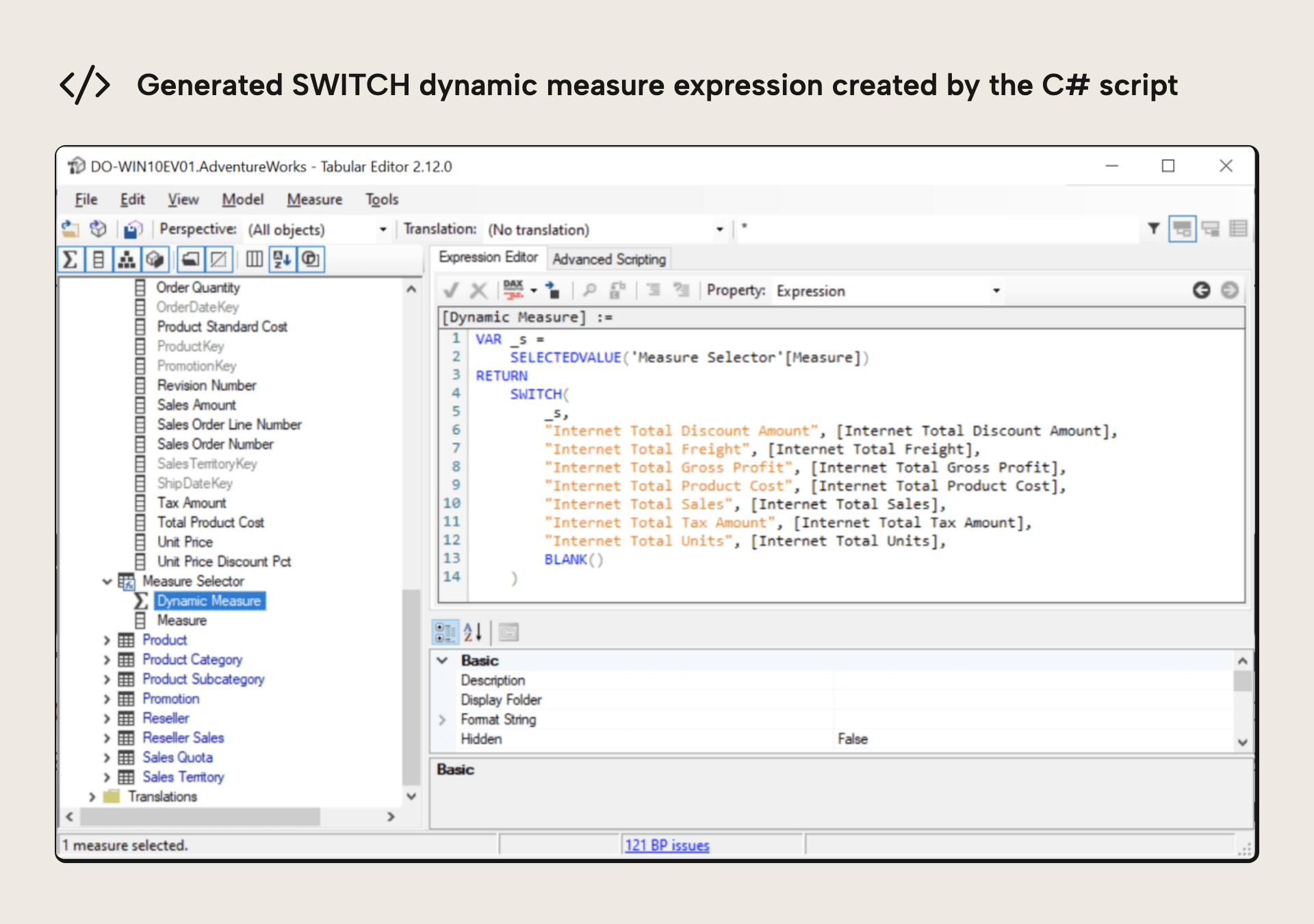Select flat list filter view icon
This screenshot has width=1314, height=924.
[1238, 229]
